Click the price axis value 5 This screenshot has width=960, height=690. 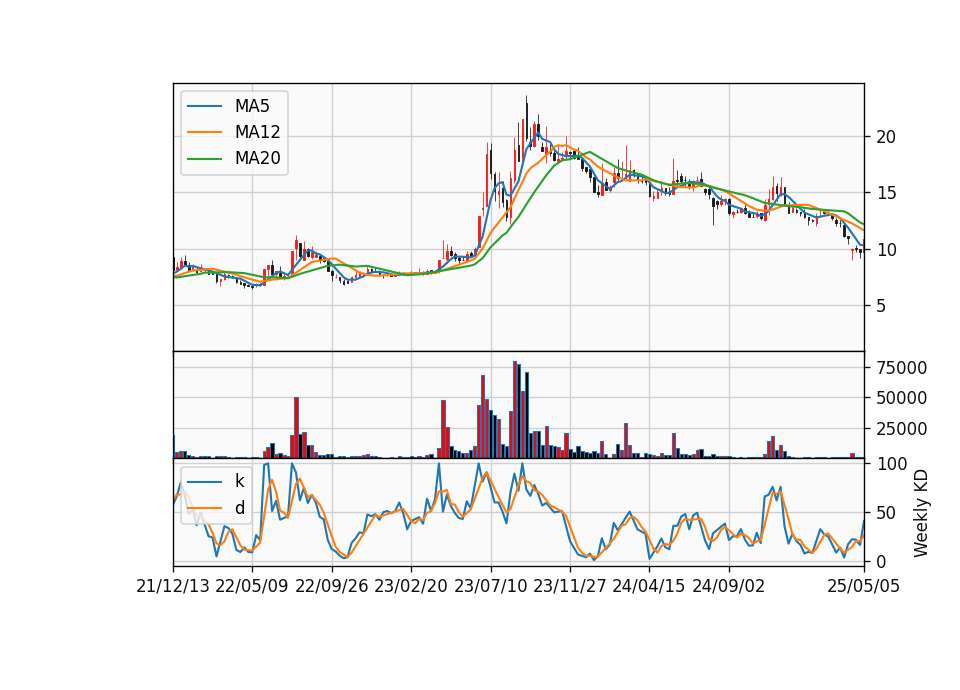(881, 306)
